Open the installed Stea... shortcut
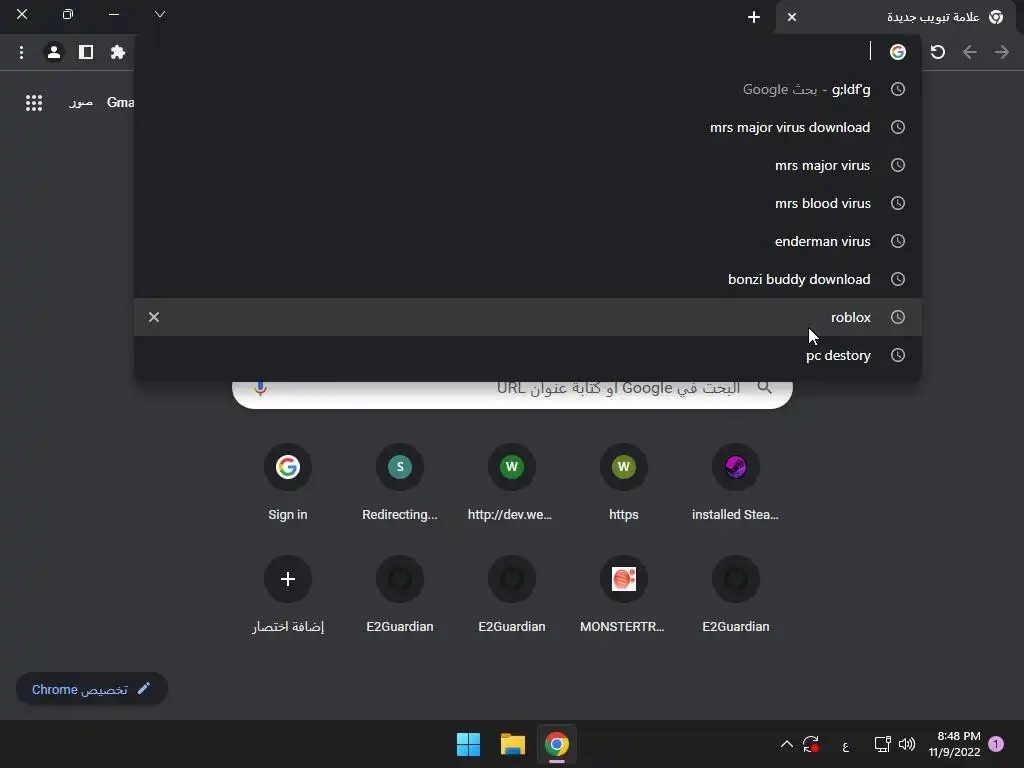Image resolution: width=1024 pixels, height=768 pixels. (x=735, y=483)
